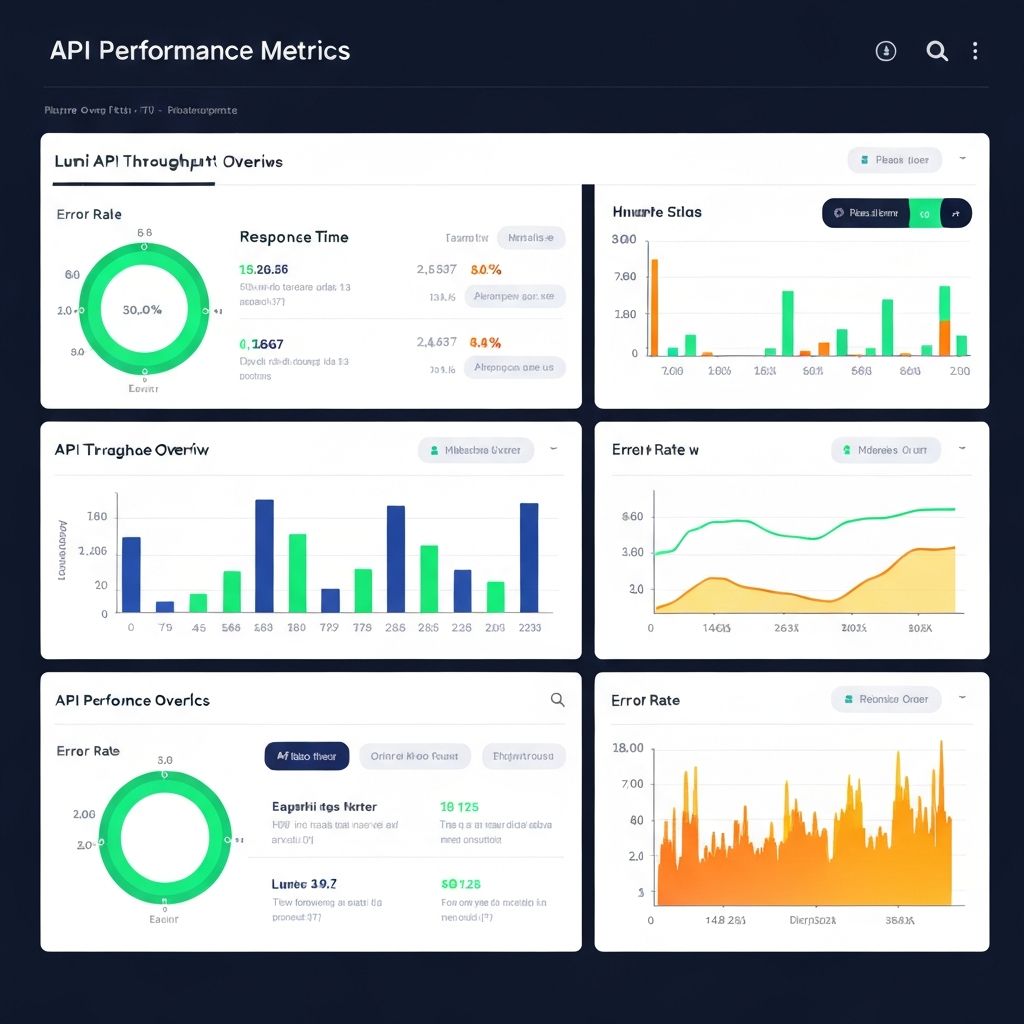The width and height of the screenshot is (1024, 1024).
Task: Click the green icon in the Pleaos filter pill
Action: [862, 160]
